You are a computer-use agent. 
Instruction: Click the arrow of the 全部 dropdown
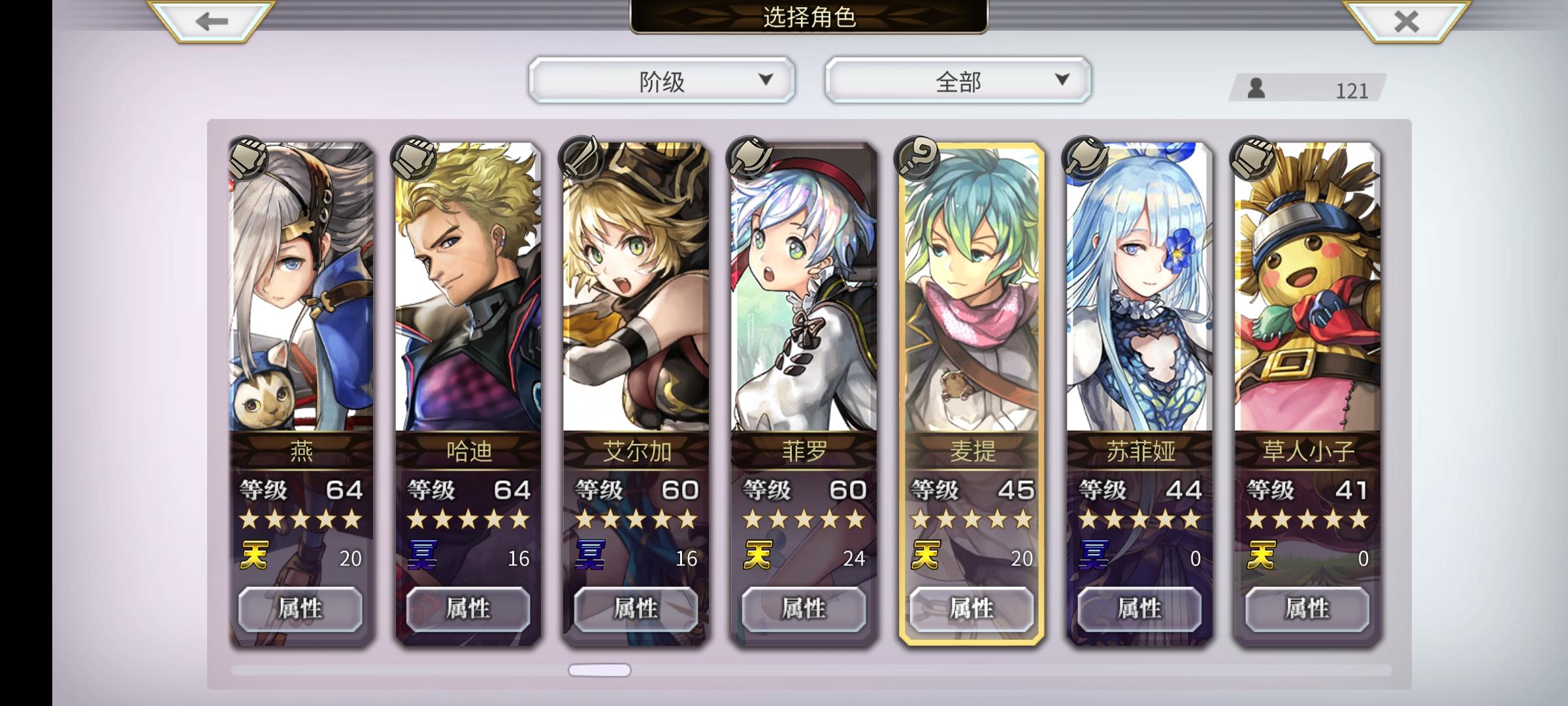click(x=1062, y=80)
